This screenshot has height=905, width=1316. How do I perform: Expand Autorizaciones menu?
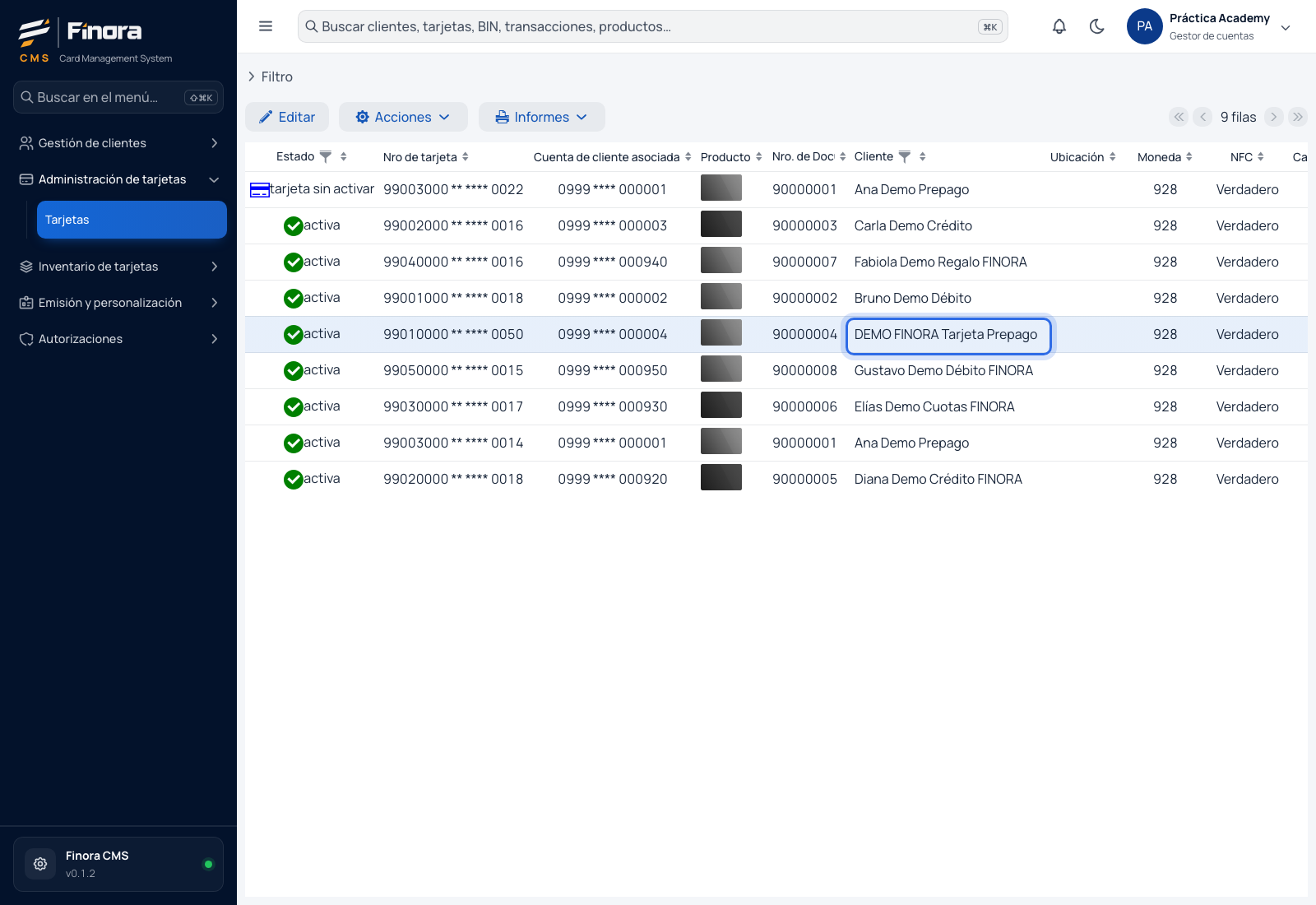coord(118,339)
